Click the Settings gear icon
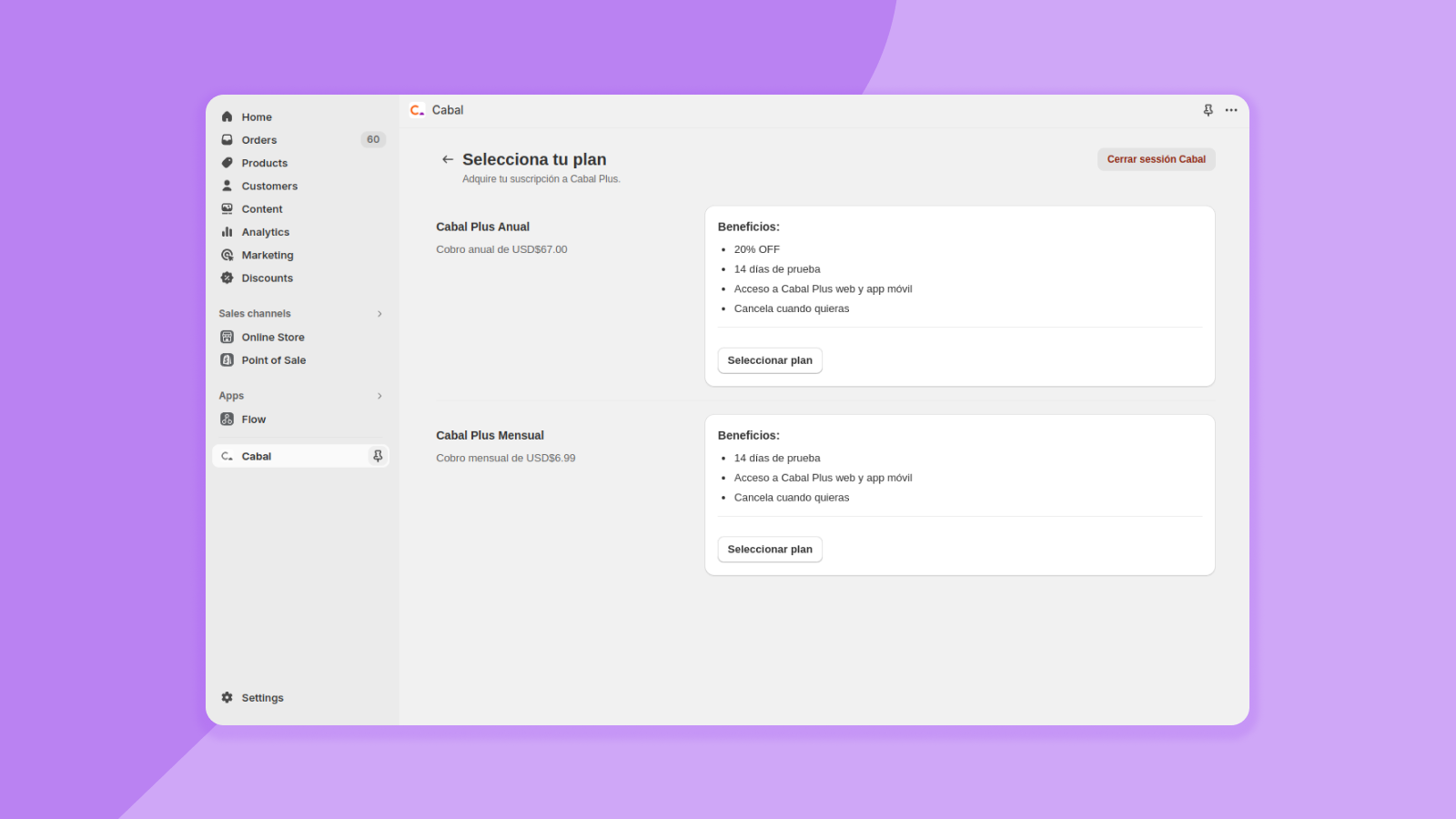The height and width of the screenshot is (819, 1456). coord(227,697)
